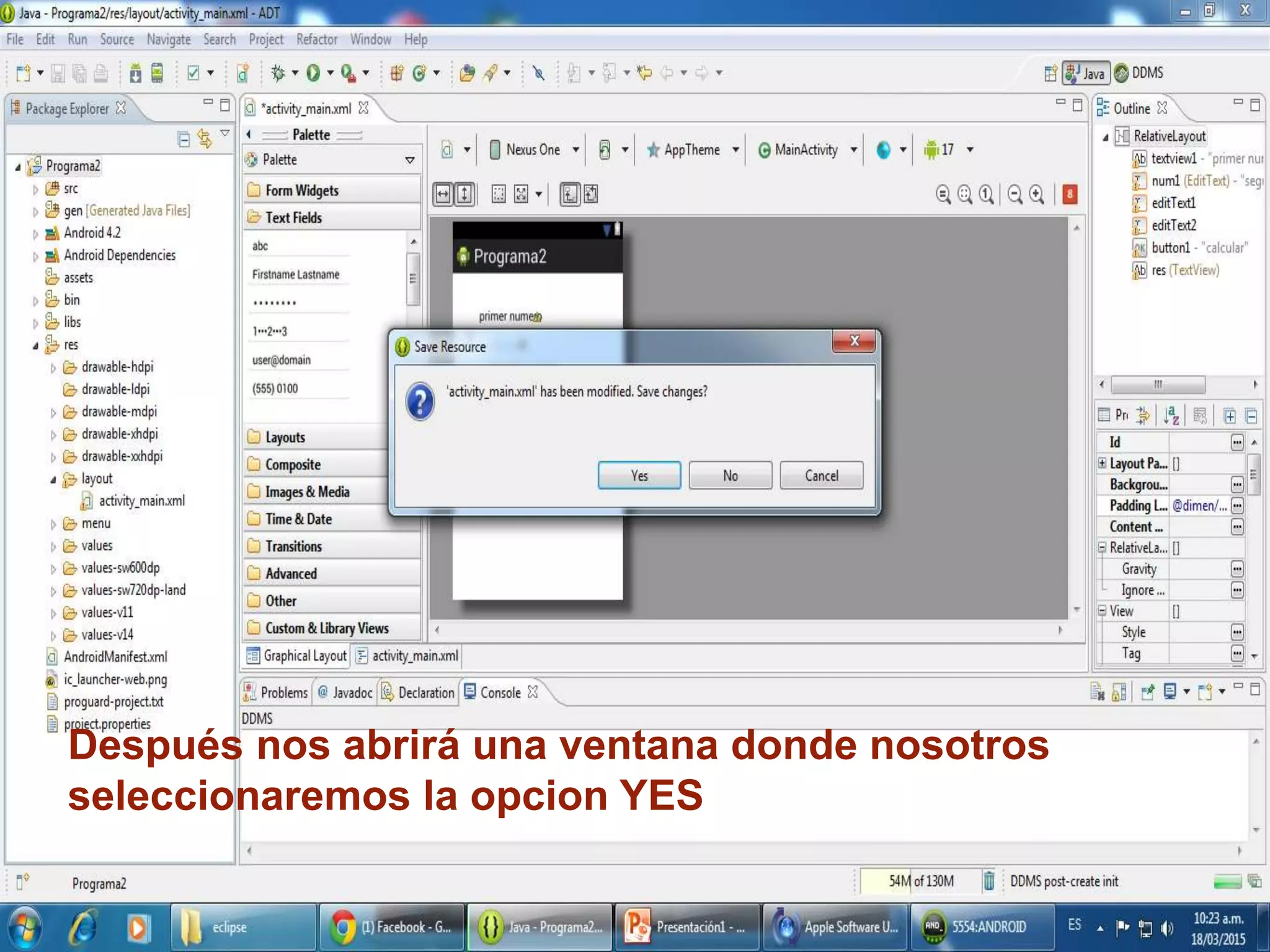Click the Outline panel horizontal scrollbar
Image resolution: width=1270 pixels, height=952 pixels.
pyautogui.click(x=1157, y=384)
